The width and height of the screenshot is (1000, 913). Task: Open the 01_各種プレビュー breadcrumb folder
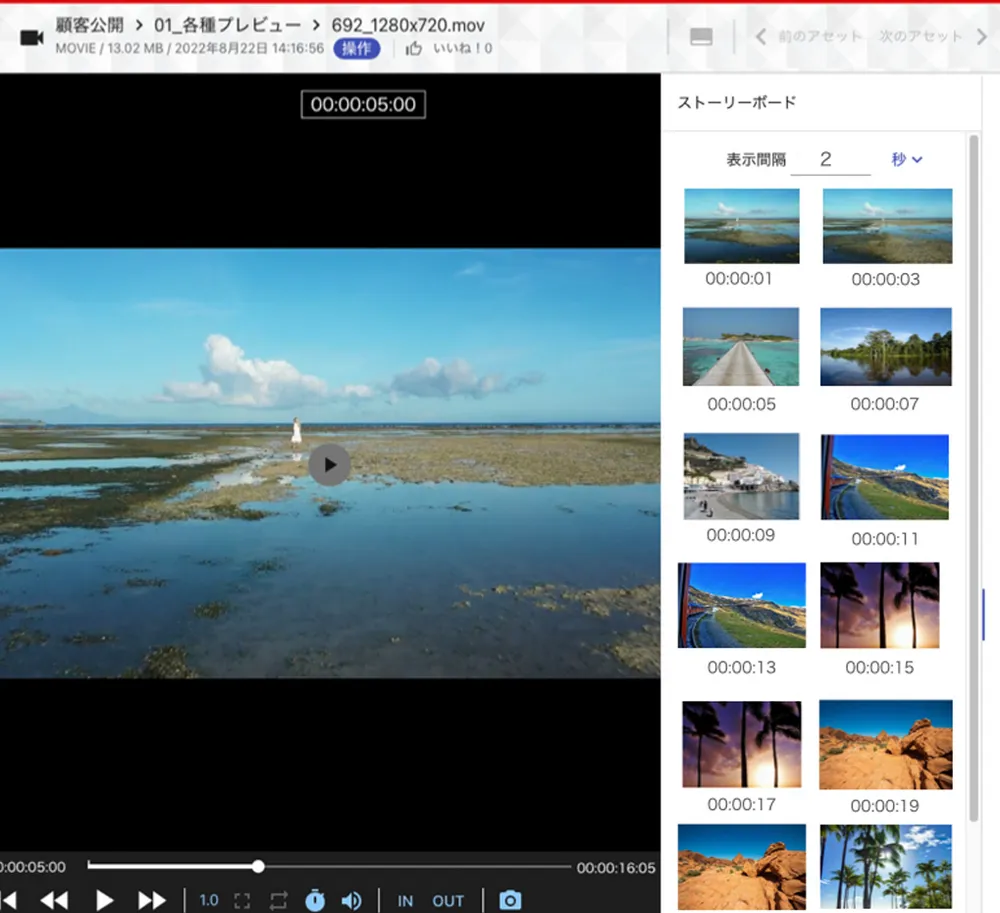(x=227, y=25)
